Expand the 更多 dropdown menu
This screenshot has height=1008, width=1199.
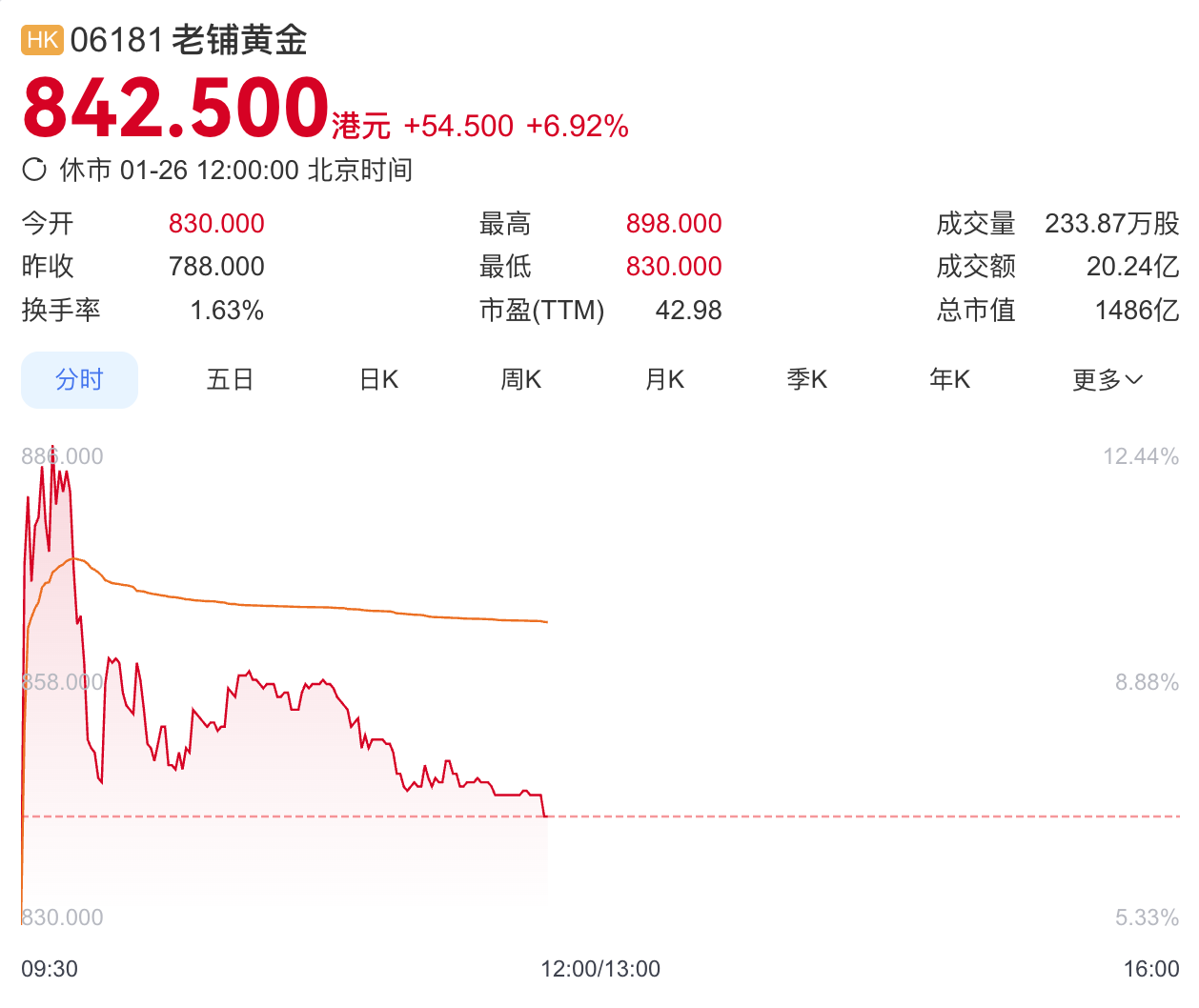pos(1107,380)
